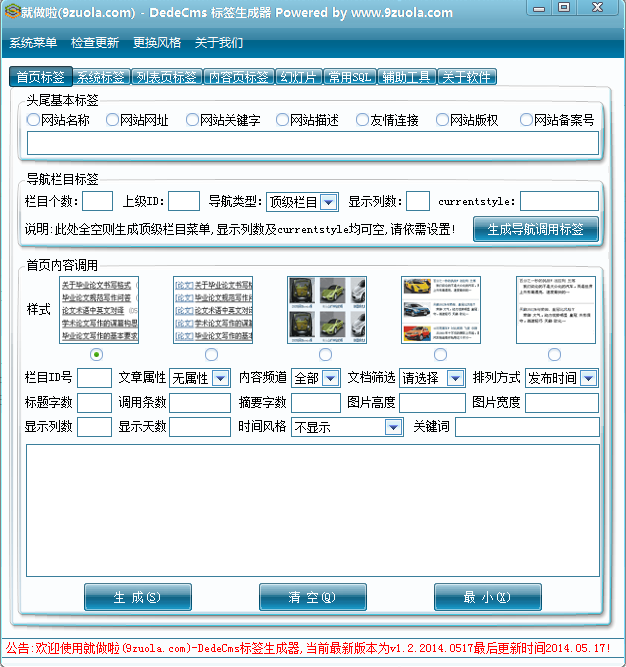Click the large generated code output area
The height and width of the screenshot is (667, 626).
313,510
